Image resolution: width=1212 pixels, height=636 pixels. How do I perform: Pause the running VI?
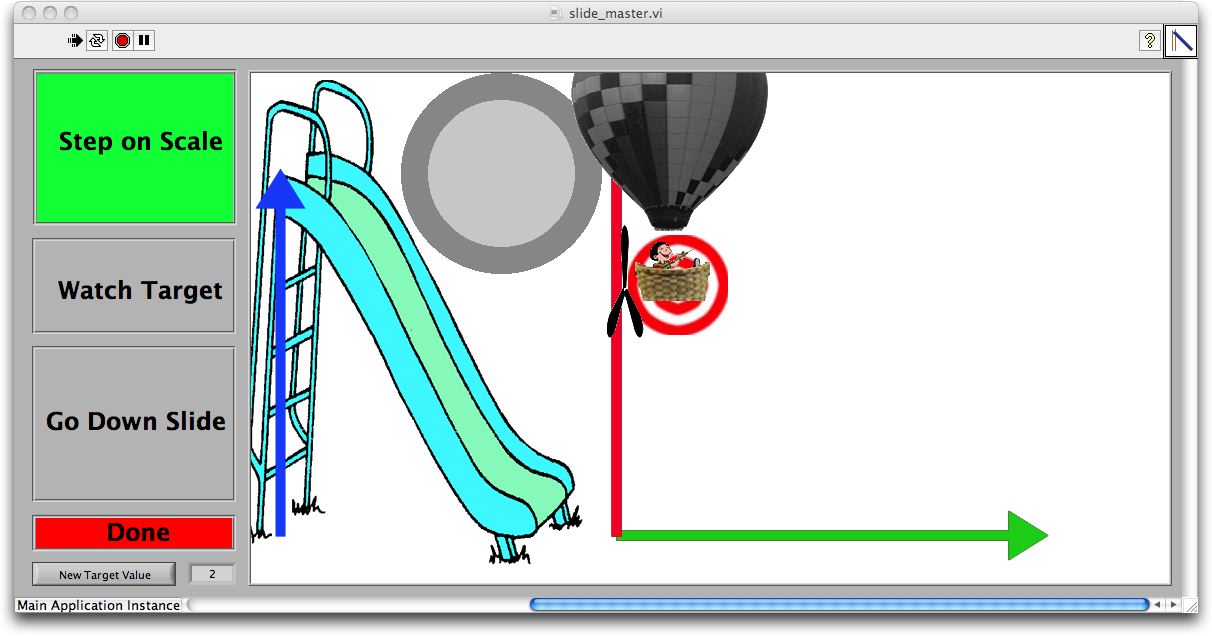pyautogui.click(x=145, y=40)
